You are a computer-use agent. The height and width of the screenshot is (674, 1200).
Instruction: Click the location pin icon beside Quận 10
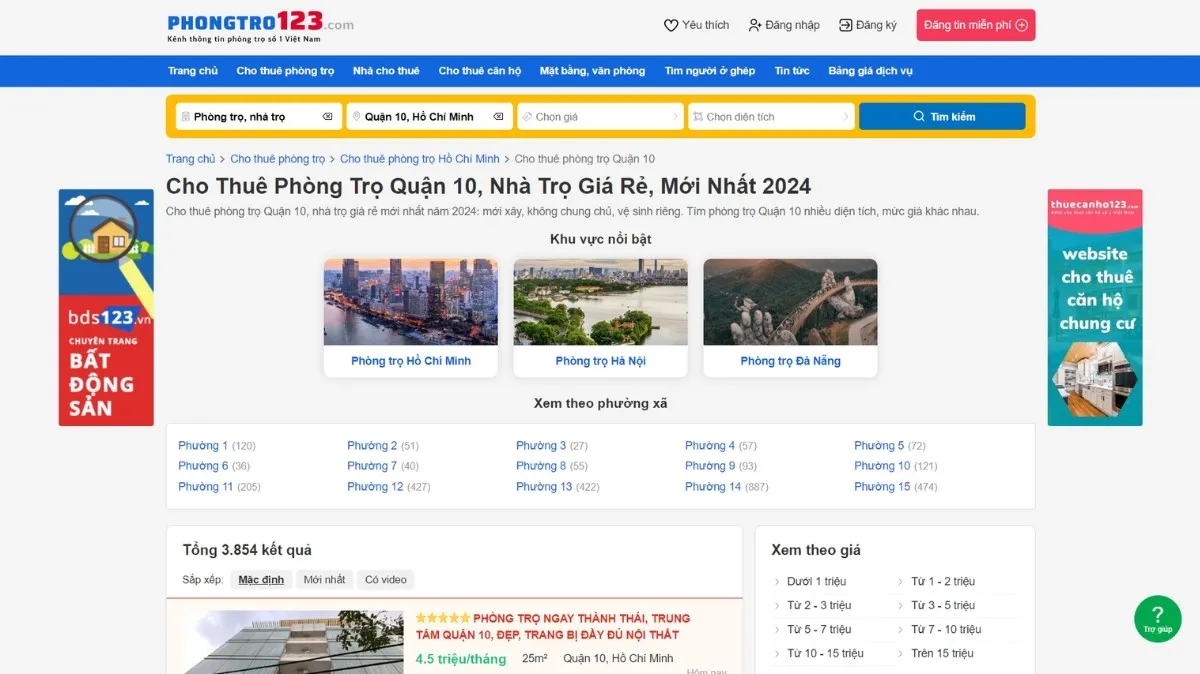click(356, 116)
